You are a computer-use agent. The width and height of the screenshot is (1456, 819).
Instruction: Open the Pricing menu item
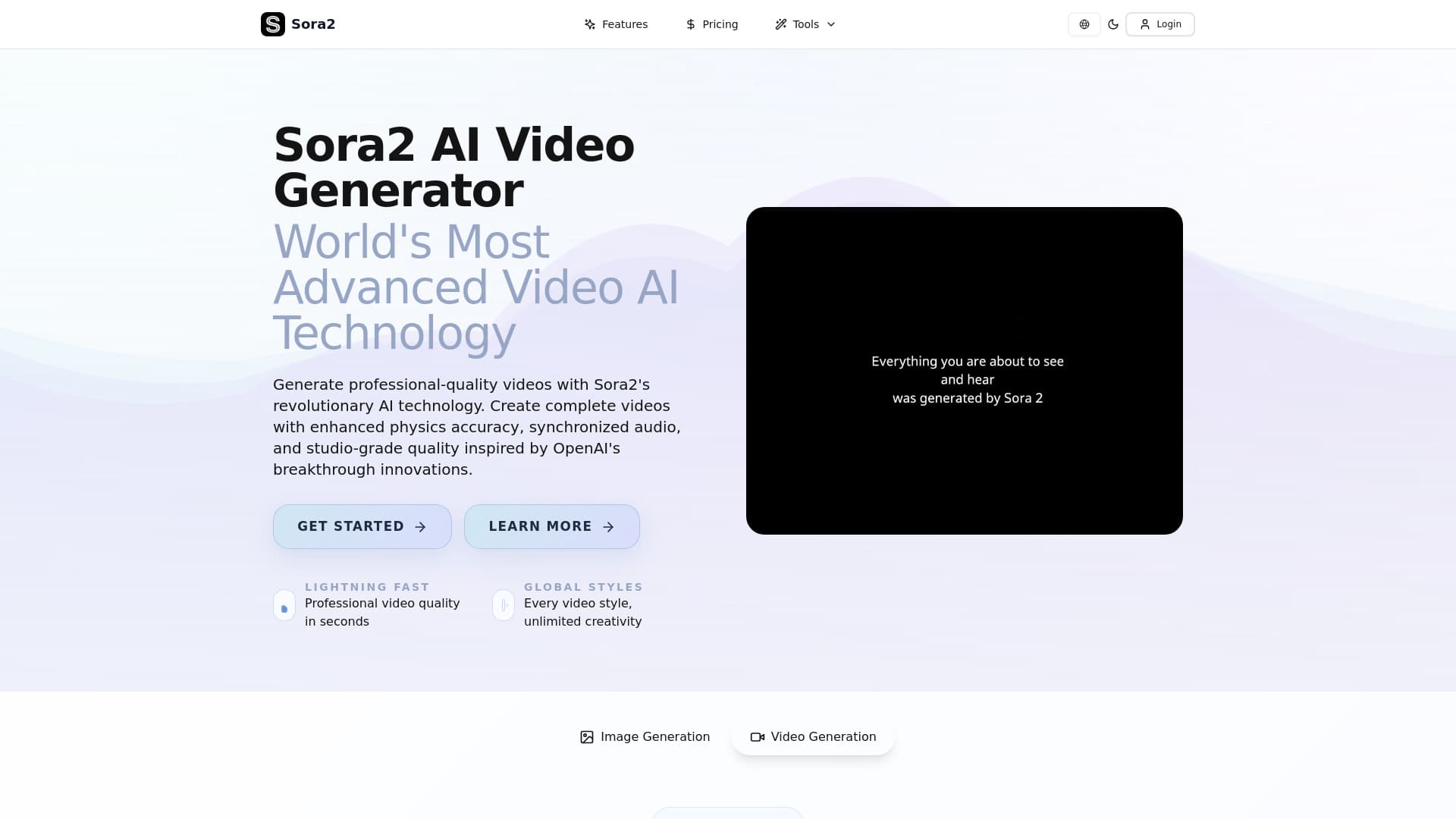[x=711, y=24]
